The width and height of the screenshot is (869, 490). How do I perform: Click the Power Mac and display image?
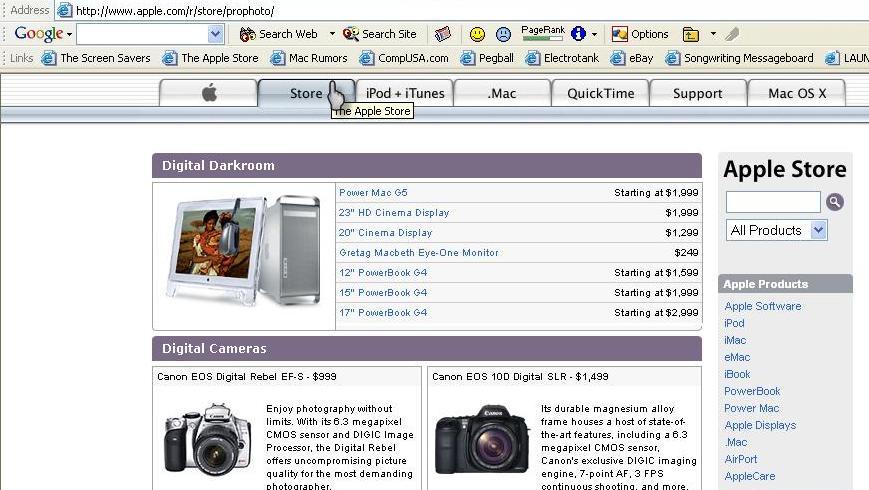pyautogui.click(x=244, y=251)
